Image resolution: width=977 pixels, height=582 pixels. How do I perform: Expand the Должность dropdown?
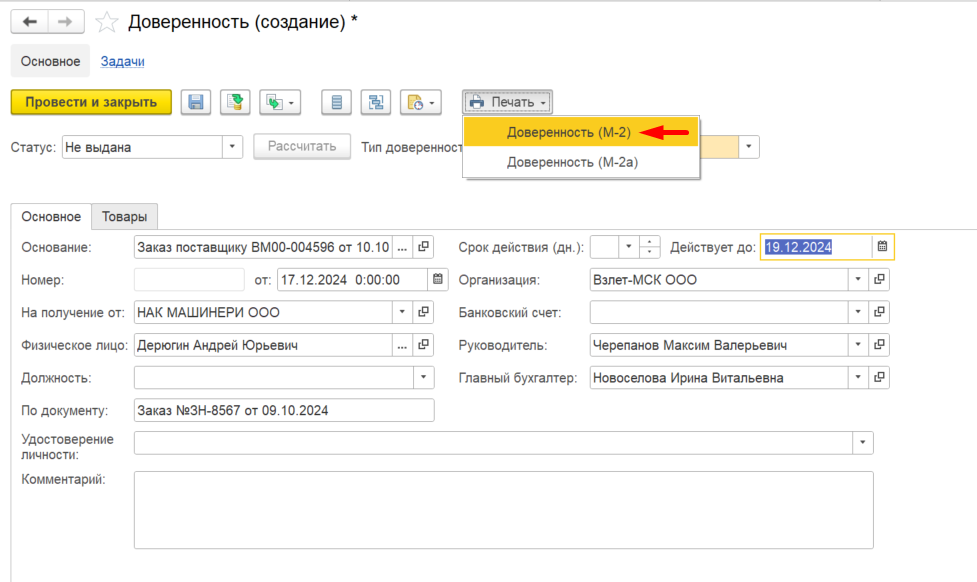[424, 377]
